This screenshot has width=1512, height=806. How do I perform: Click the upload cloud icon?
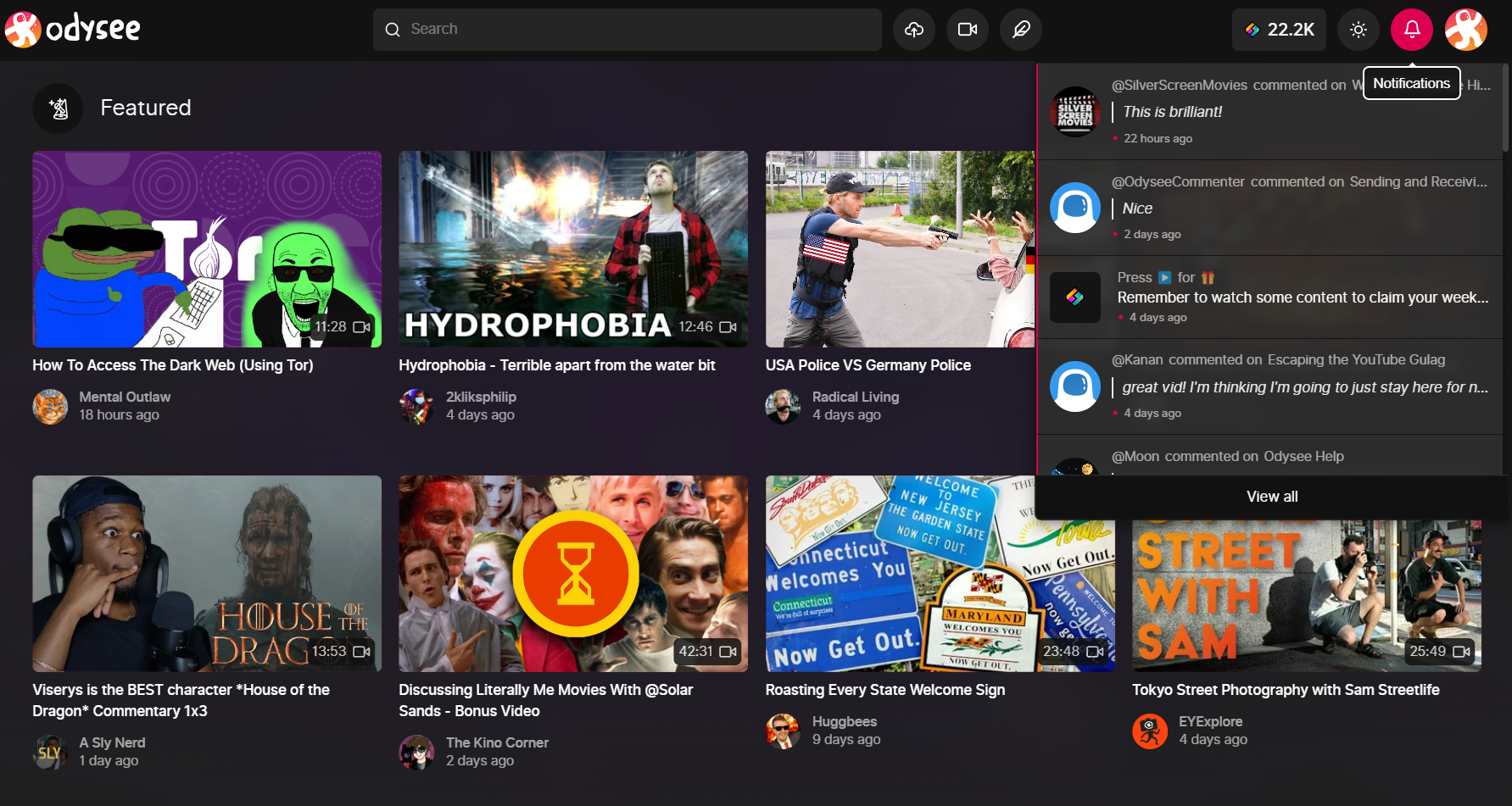tap(914, 30)
